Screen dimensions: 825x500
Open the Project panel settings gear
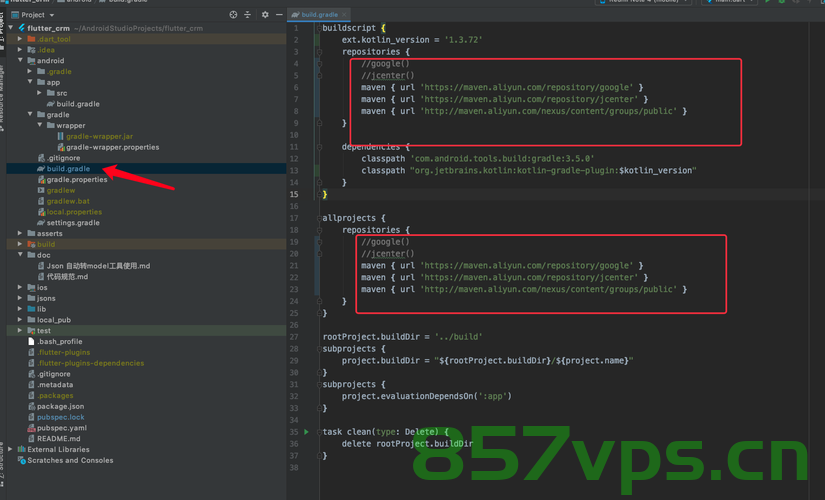point(265,15)
